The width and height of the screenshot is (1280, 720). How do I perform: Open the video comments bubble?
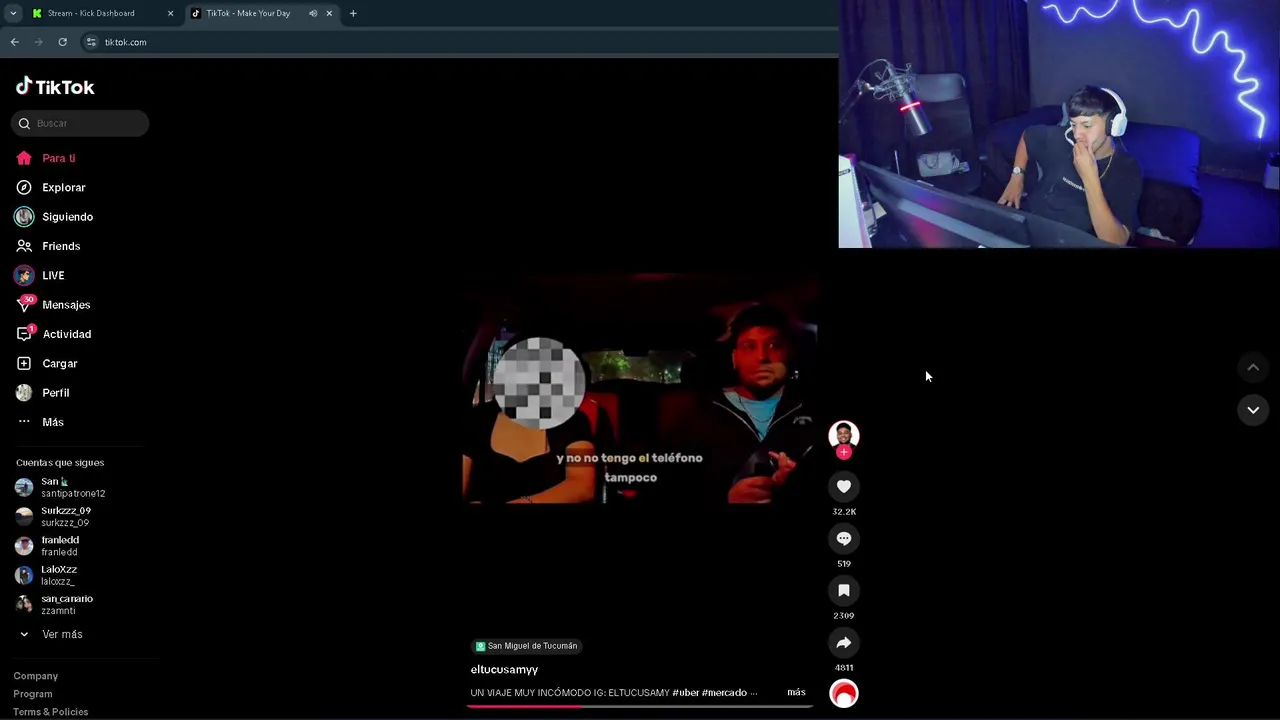pyautogui.click(x=844, y=538)
